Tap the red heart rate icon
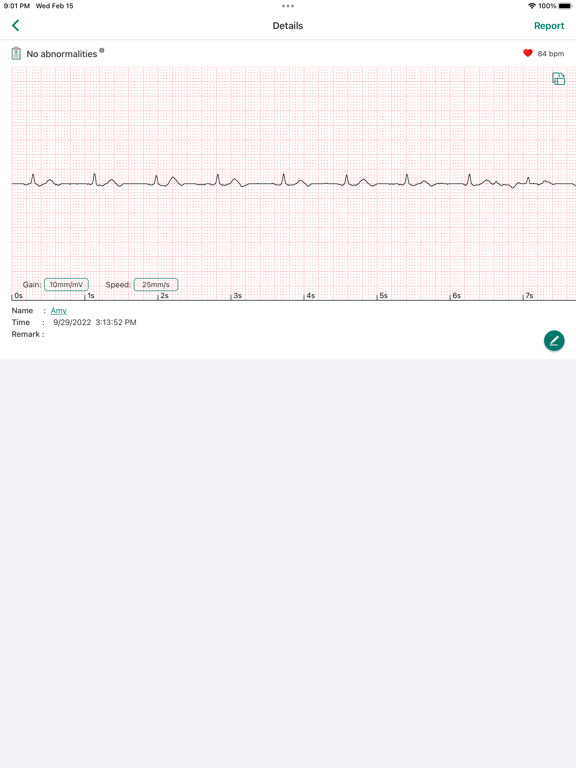 528,53
